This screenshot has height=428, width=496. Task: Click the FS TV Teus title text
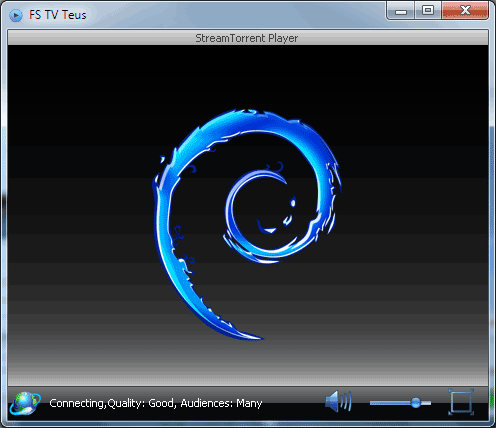(x=57, y=15)
